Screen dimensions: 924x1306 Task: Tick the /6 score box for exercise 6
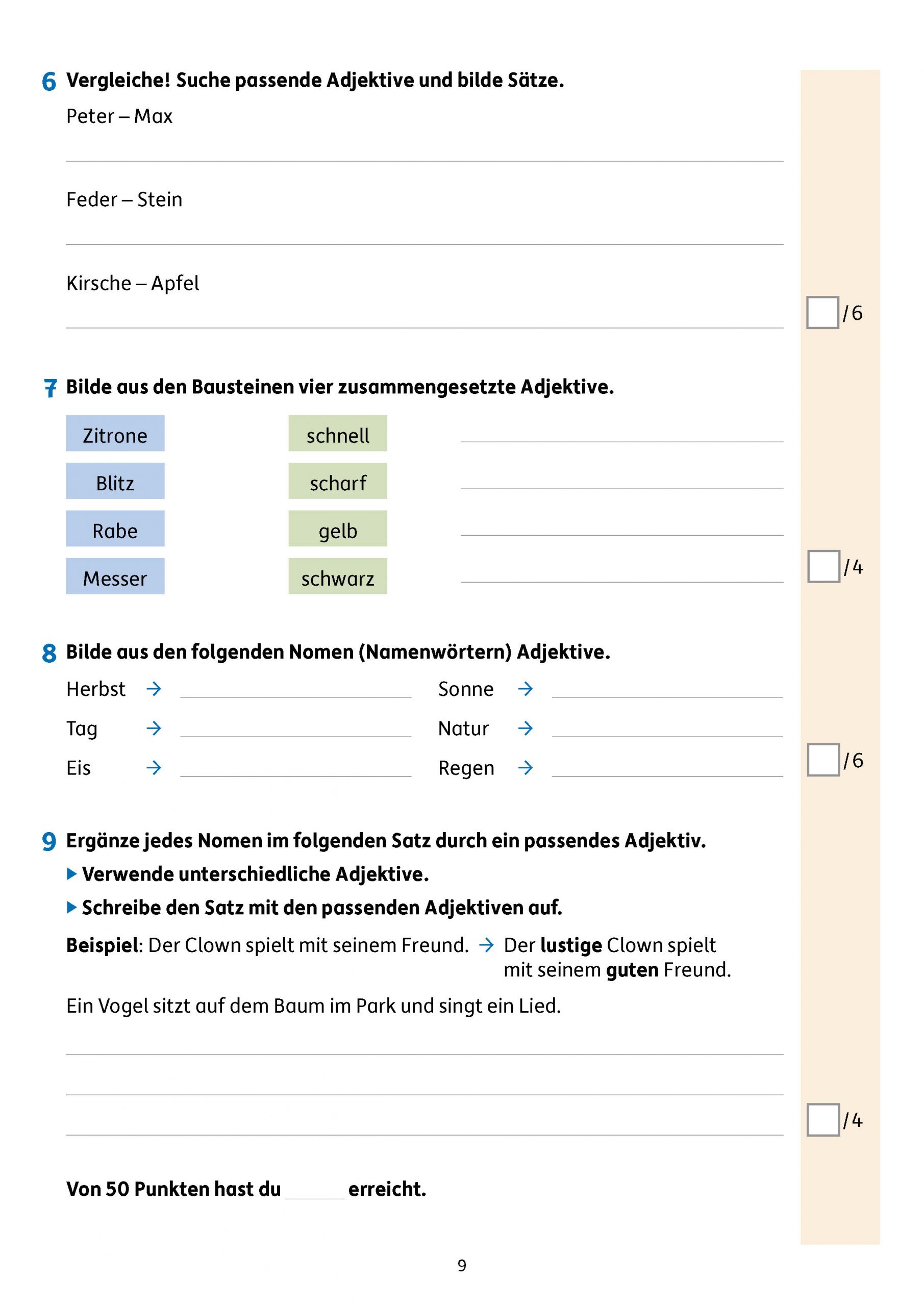pyautogui.click(x=822, y=312)
